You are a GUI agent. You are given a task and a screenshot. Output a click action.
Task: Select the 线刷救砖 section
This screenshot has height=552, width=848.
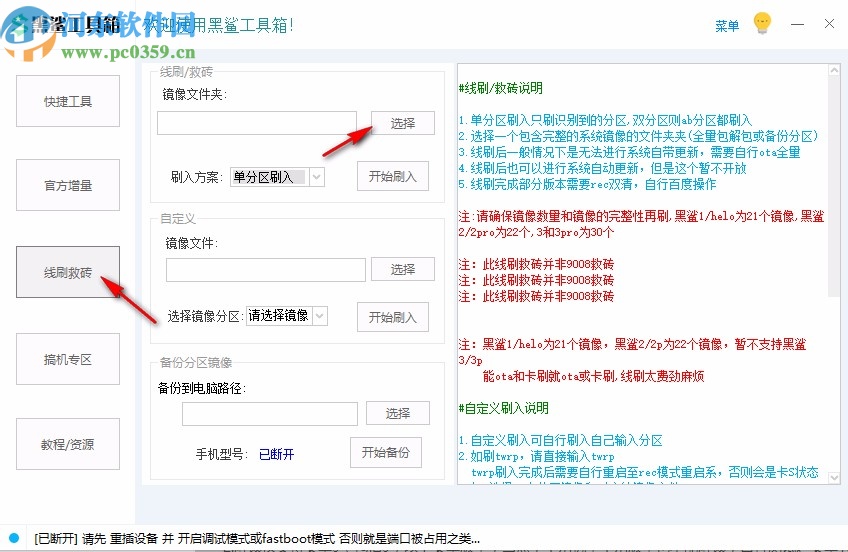coord(68,272)
